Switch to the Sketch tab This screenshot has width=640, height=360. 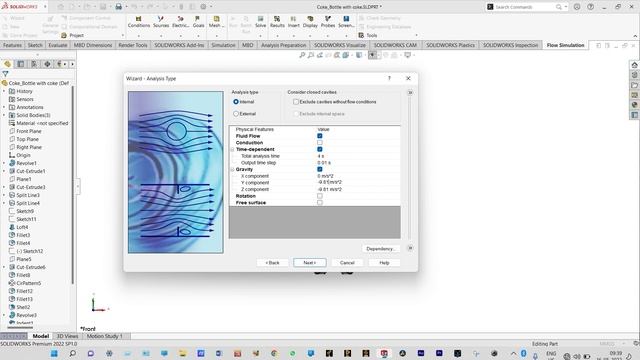coord(35,45)
